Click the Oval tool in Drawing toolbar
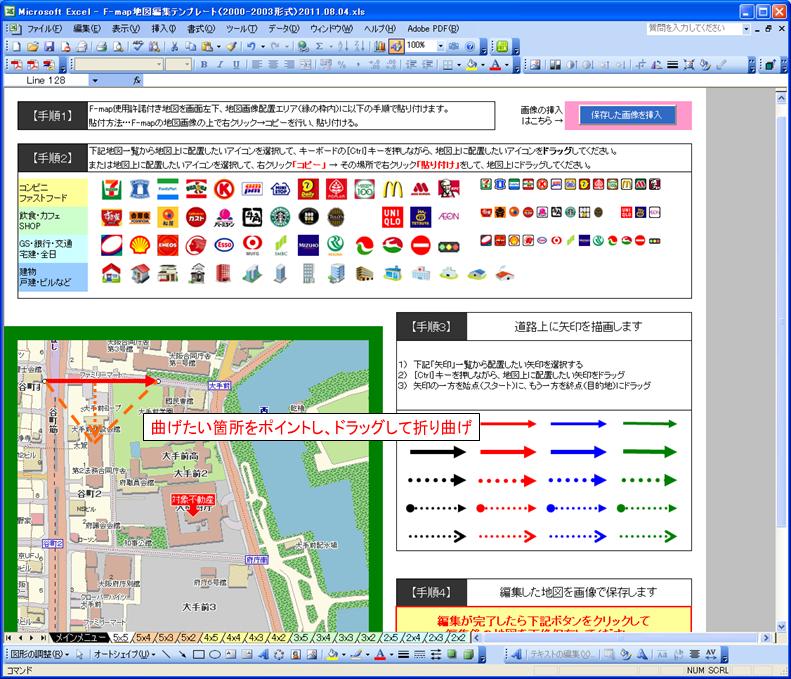The height and width of the screenshot is (679, 791). 215,655
